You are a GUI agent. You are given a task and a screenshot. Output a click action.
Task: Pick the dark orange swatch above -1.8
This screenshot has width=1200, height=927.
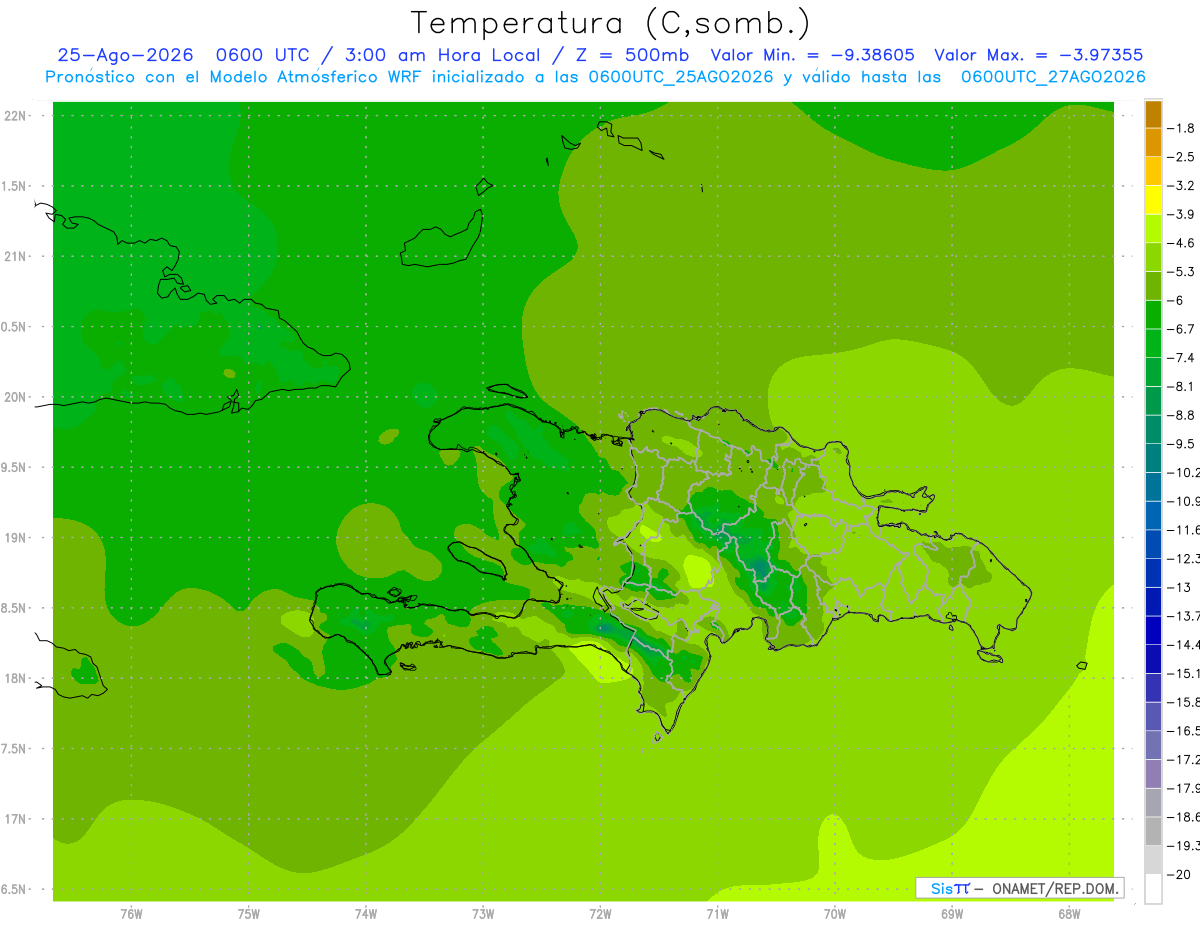click(x=1153, y=114)
